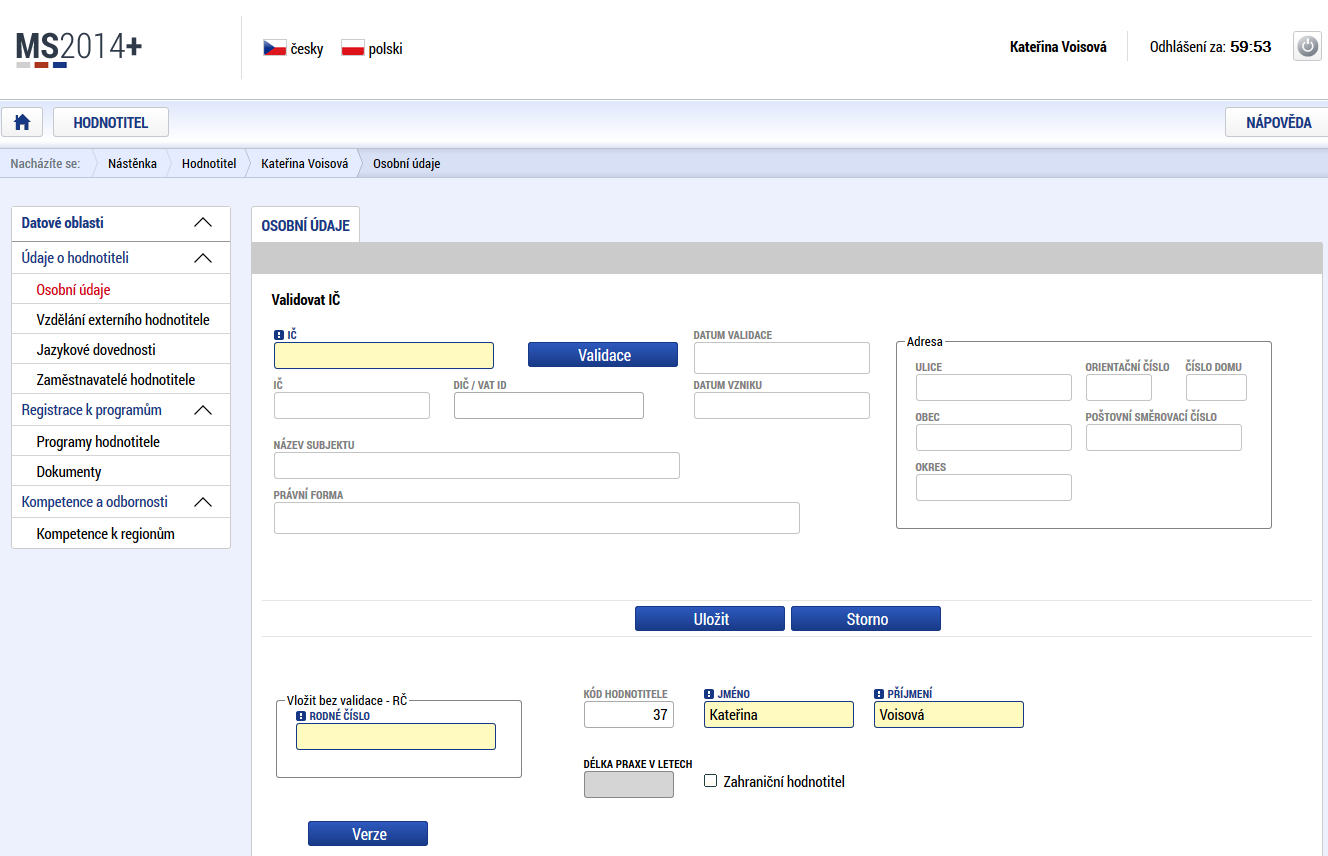Open the NÁPOVĚDA help menu
Viewport: 1328px width, 856px height.
click(1278, 122)
